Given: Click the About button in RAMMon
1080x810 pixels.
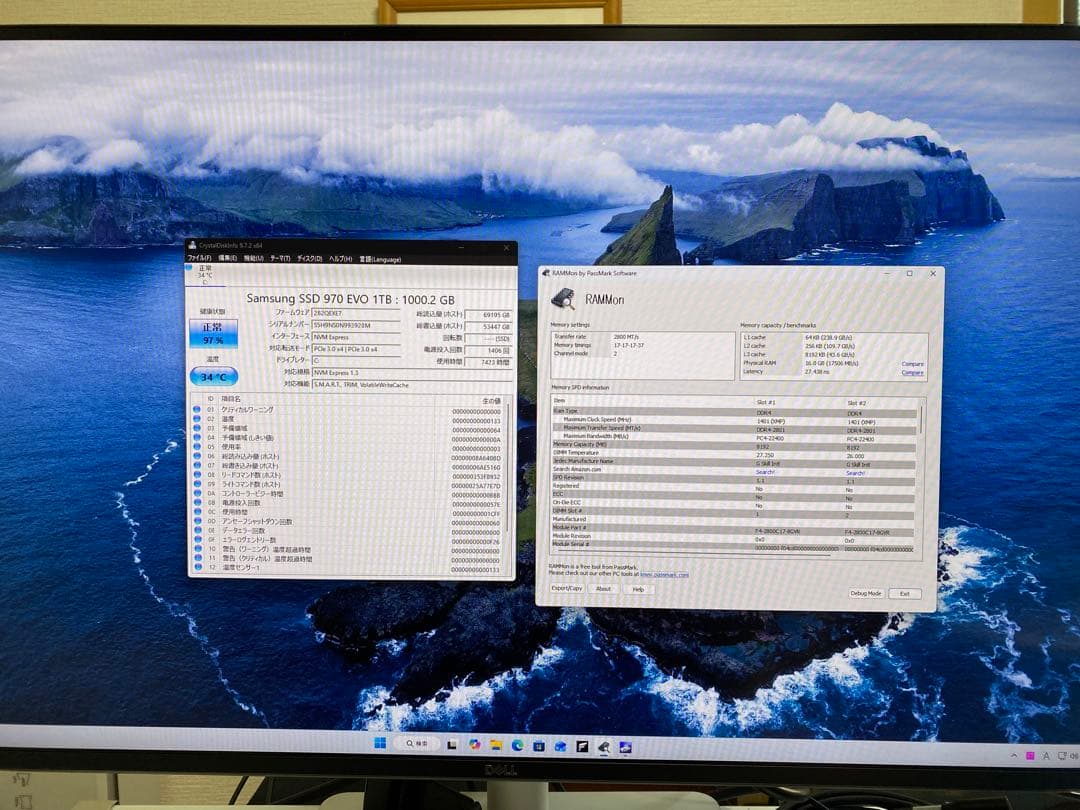Looking at the screenshot, I should tap(603, 589).
